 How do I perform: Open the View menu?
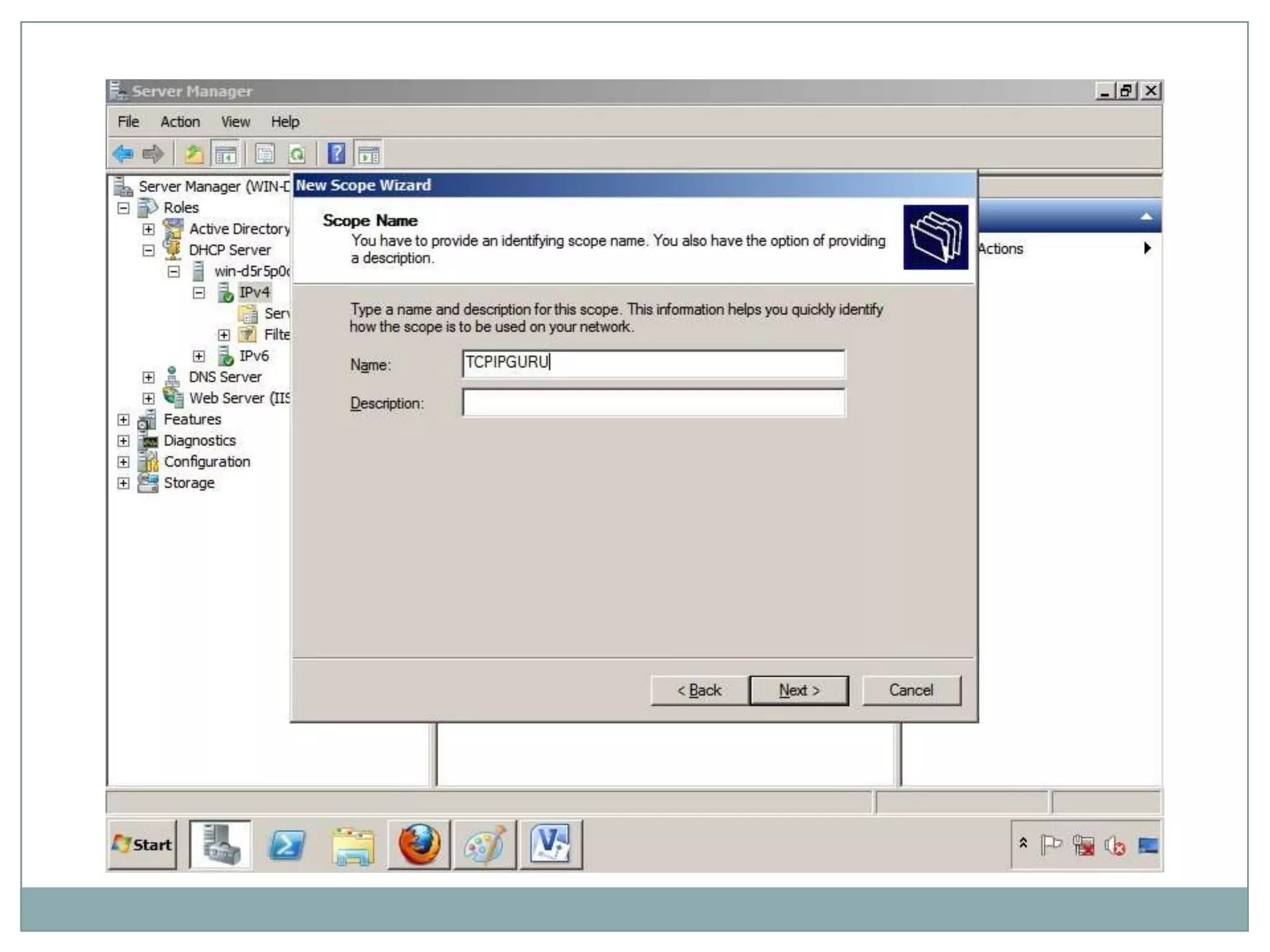click(236, 121)
